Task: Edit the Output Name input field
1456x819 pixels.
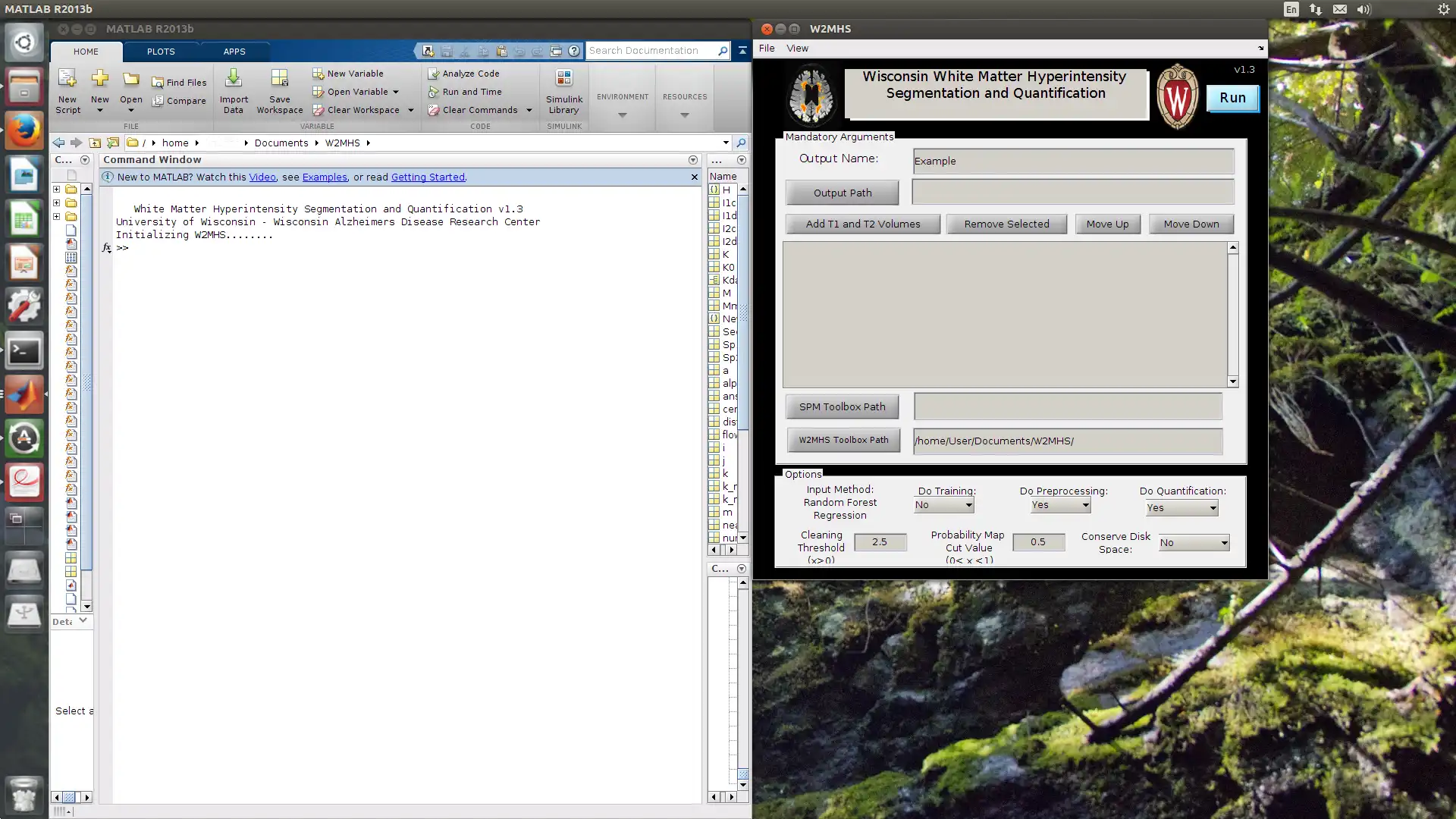Action: pos(1071,160)
